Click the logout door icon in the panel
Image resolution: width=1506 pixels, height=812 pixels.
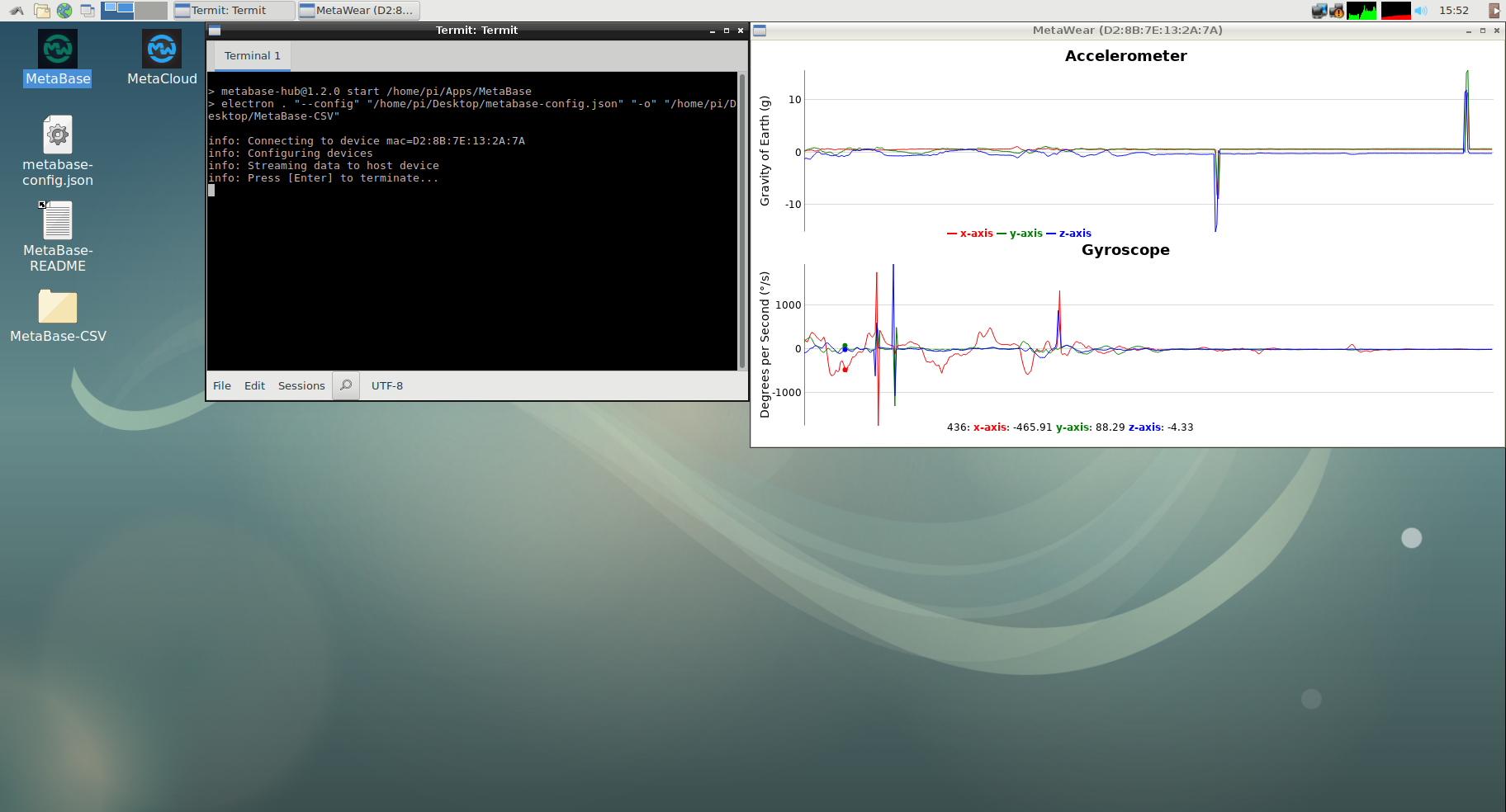coord(1494,11)
